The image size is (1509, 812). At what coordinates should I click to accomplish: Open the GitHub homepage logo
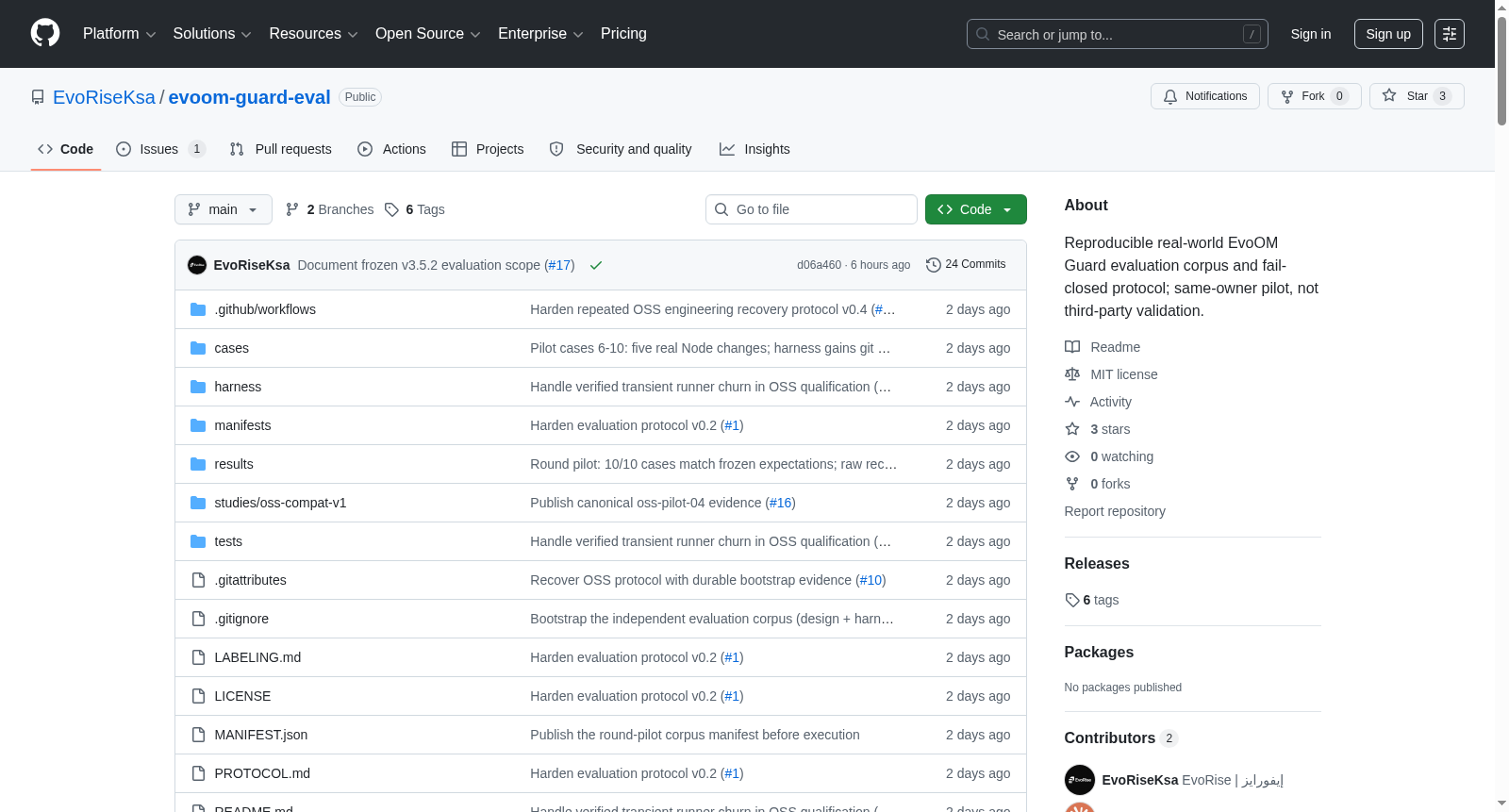click(45, 34)
